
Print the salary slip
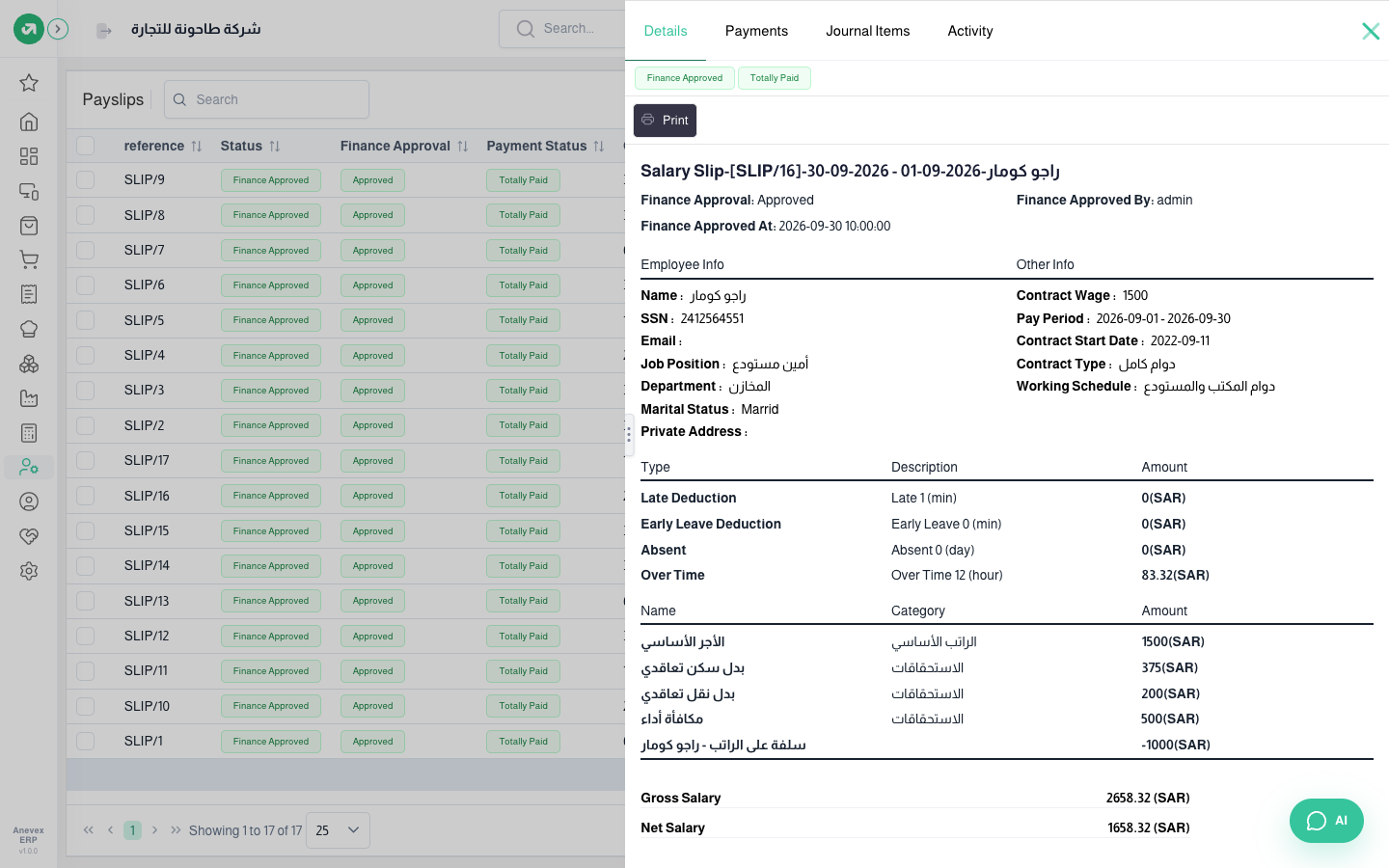click(665, 121)
